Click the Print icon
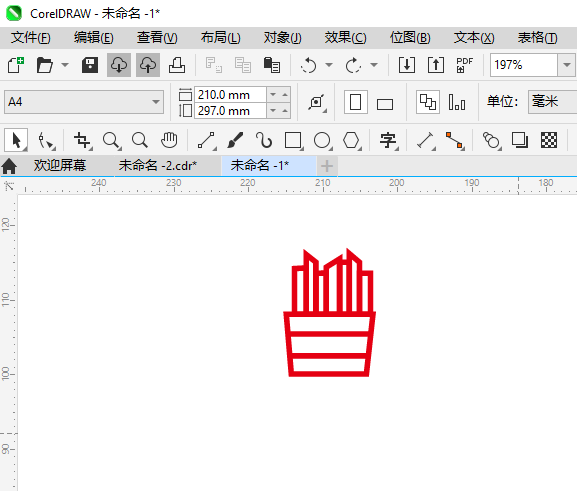 click(x=177, y=65)
